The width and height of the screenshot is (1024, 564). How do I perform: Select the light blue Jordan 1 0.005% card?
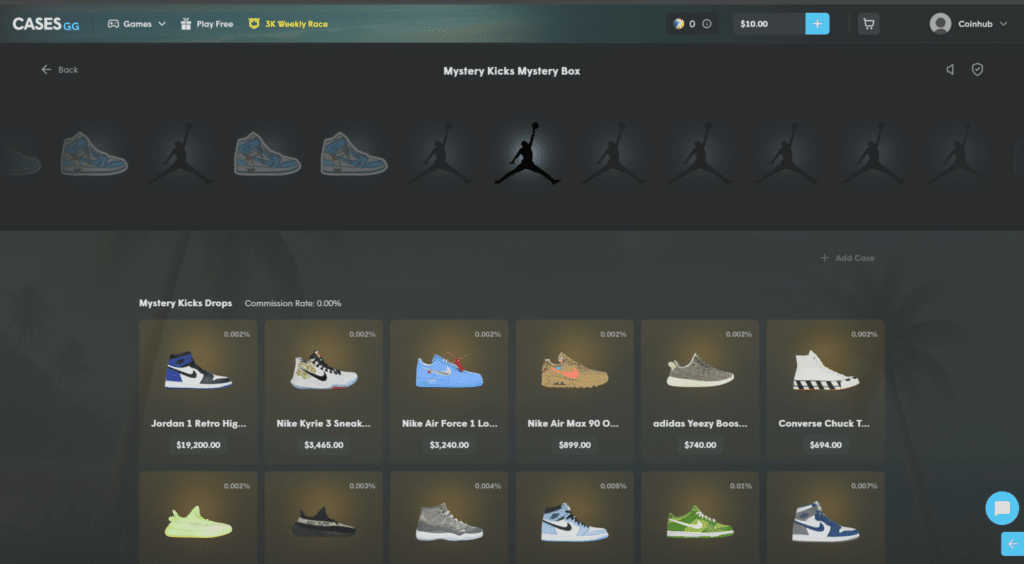click(x=574, y=518)
